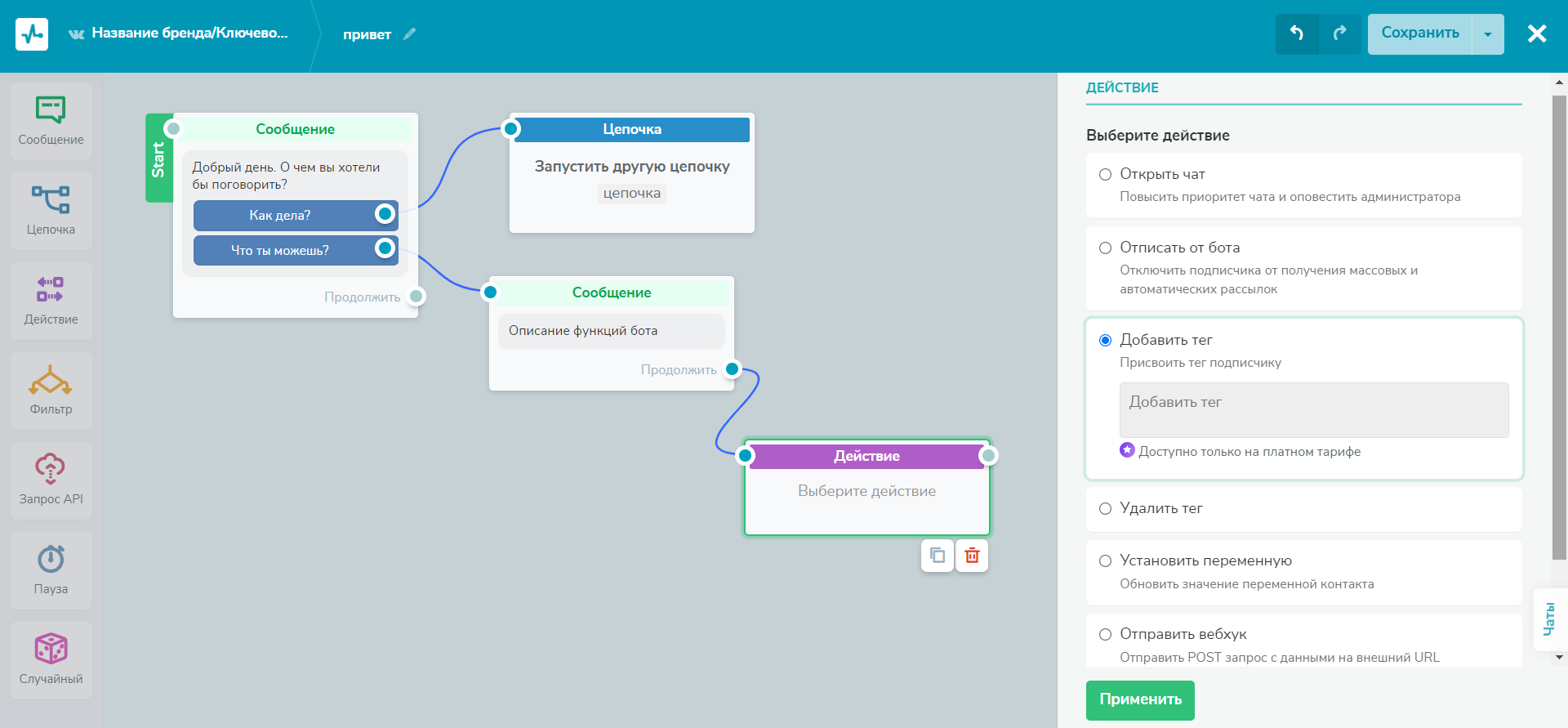Open the Название бренда breadcrumb

point(189,33)
